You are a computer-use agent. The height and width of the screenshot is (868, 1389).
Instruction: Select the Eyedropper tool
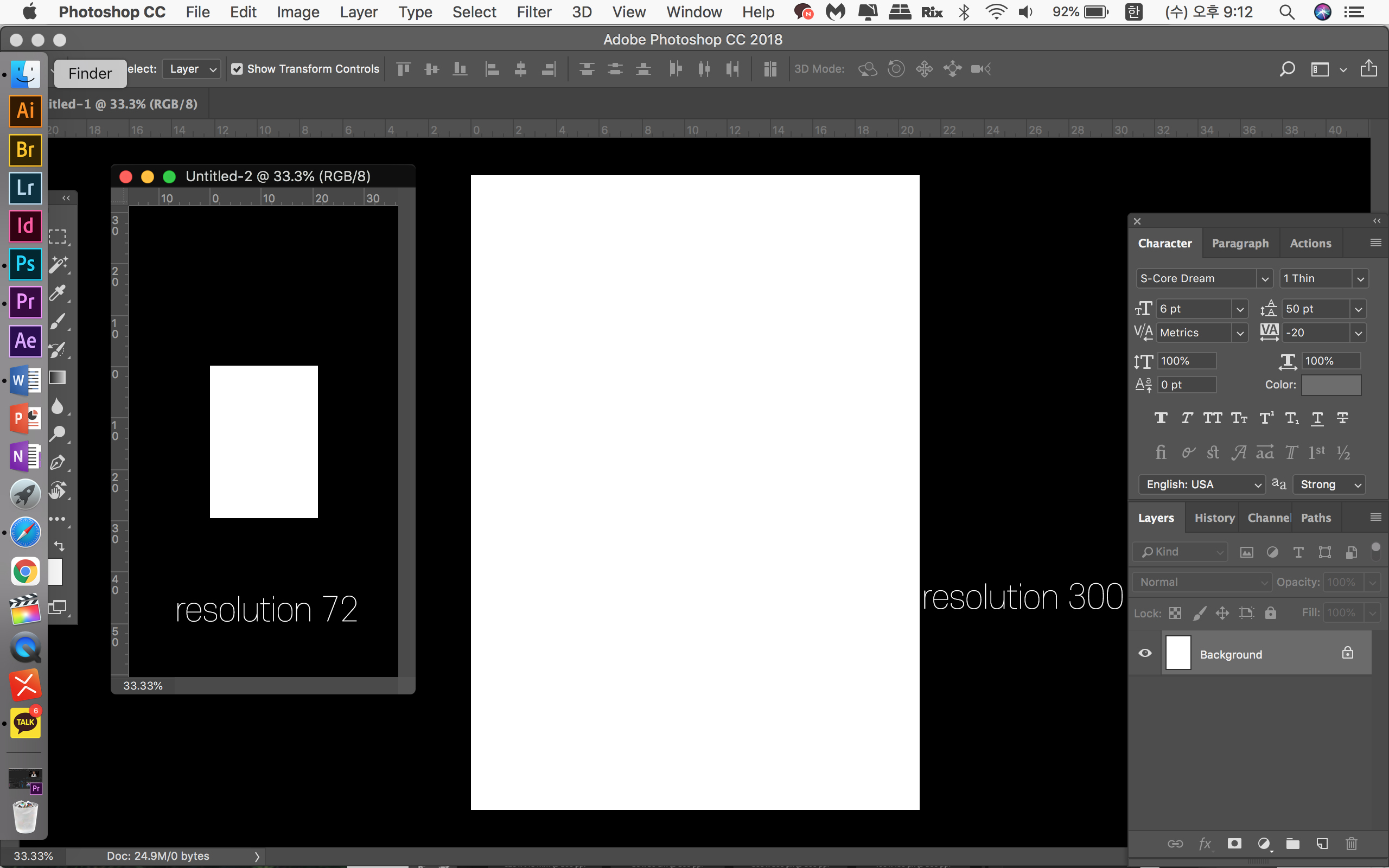(58, 293)
